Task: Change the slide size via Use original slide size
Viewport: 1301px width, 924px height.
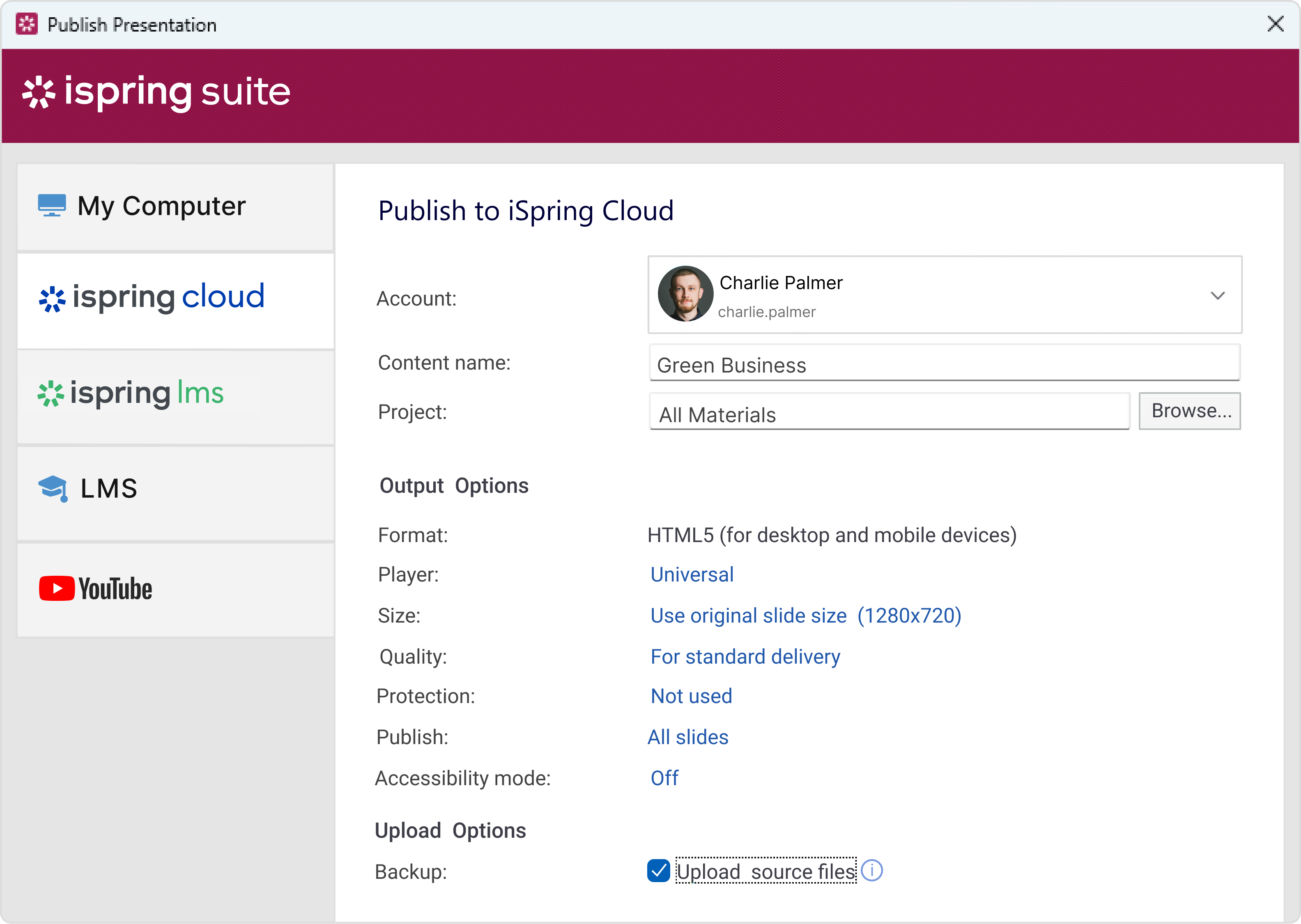Action: click(x=805, y=616)
